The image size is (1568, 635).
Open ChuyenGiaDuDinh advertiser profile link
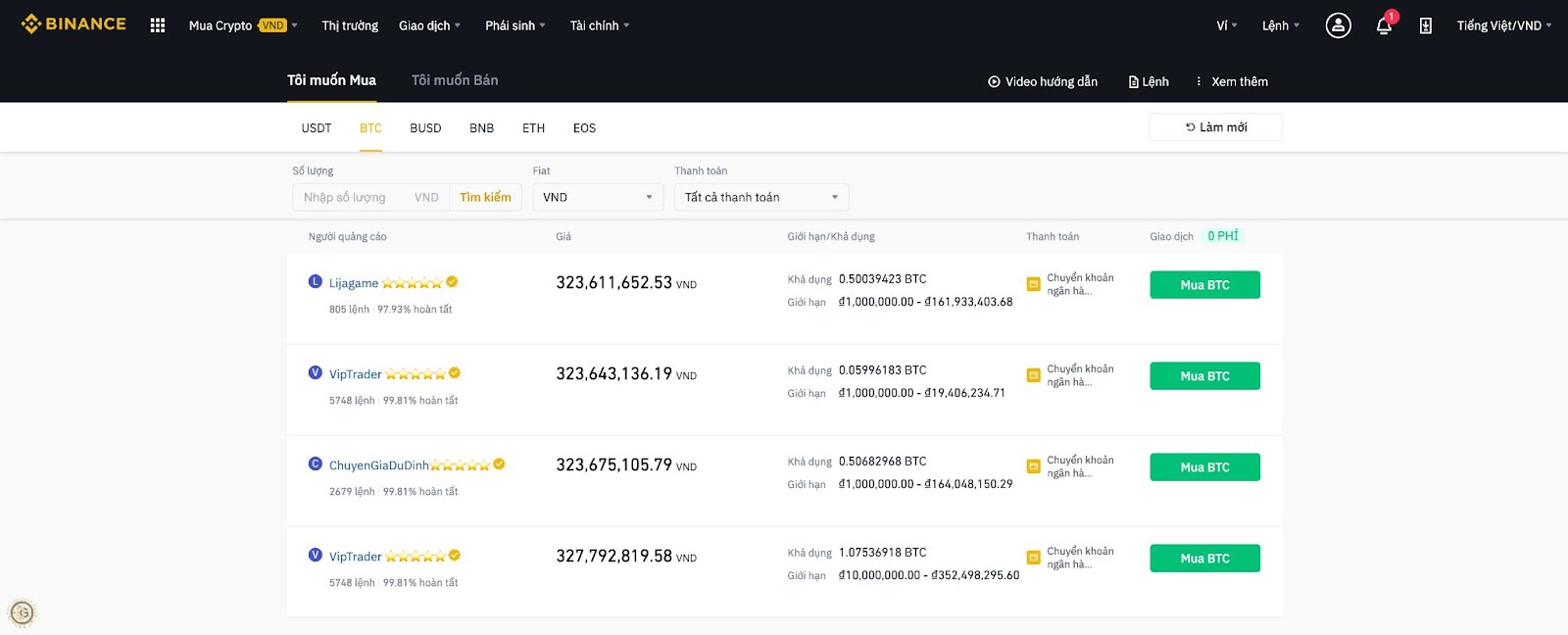pos(378,465)
